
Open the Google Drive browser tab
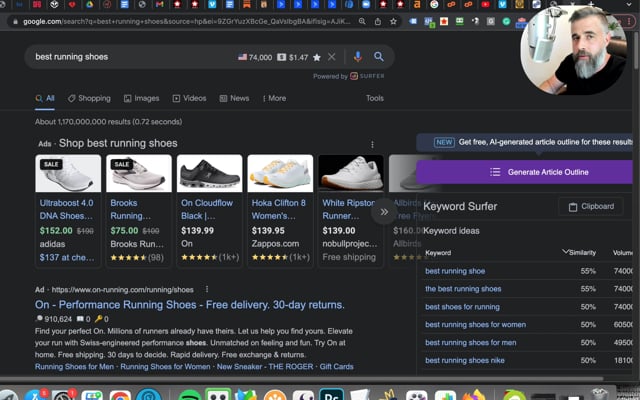tap(89, 4)
